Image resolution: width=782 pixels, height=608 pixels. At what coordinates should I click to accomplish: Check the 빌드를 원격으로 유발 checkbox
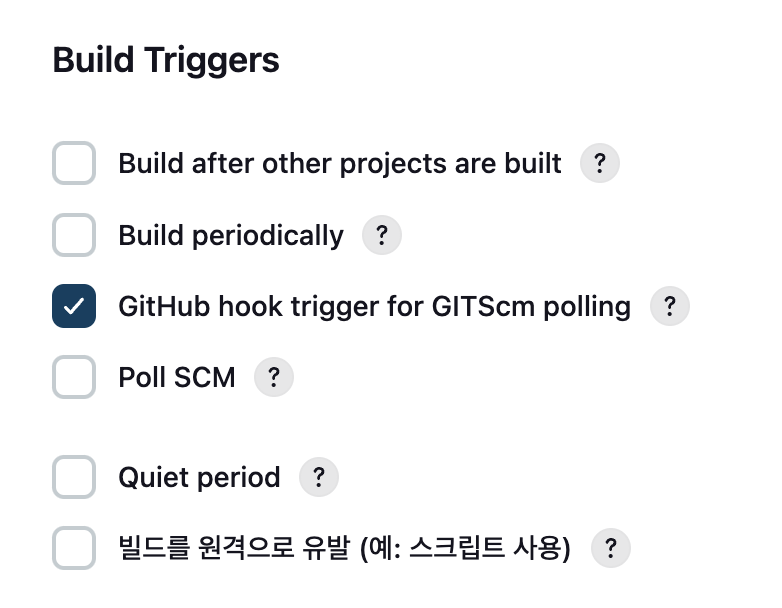click(74, 548)
